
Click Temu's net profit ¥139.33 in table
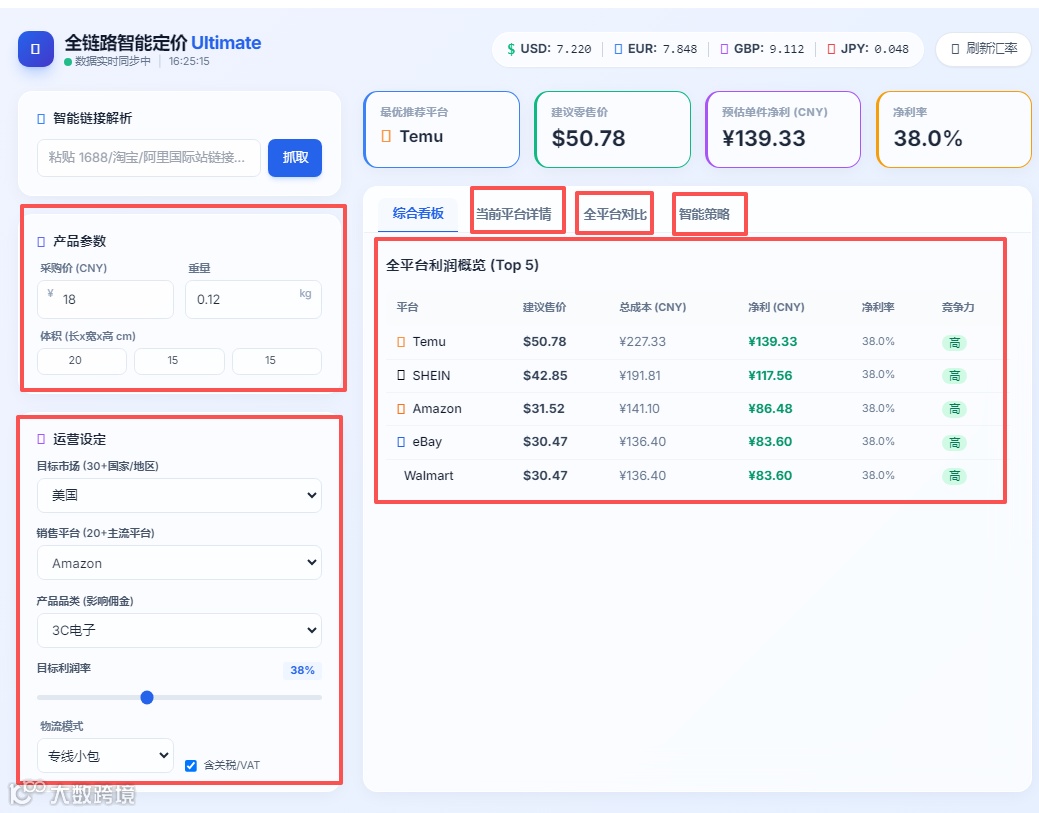773,342
